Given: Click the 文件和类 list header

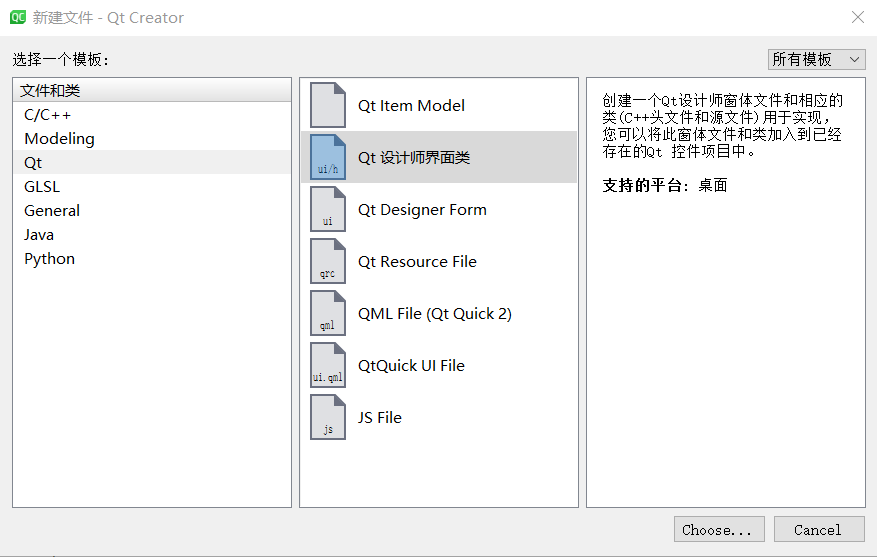Looking at the screenshot, I should click(x=152, y=90).
